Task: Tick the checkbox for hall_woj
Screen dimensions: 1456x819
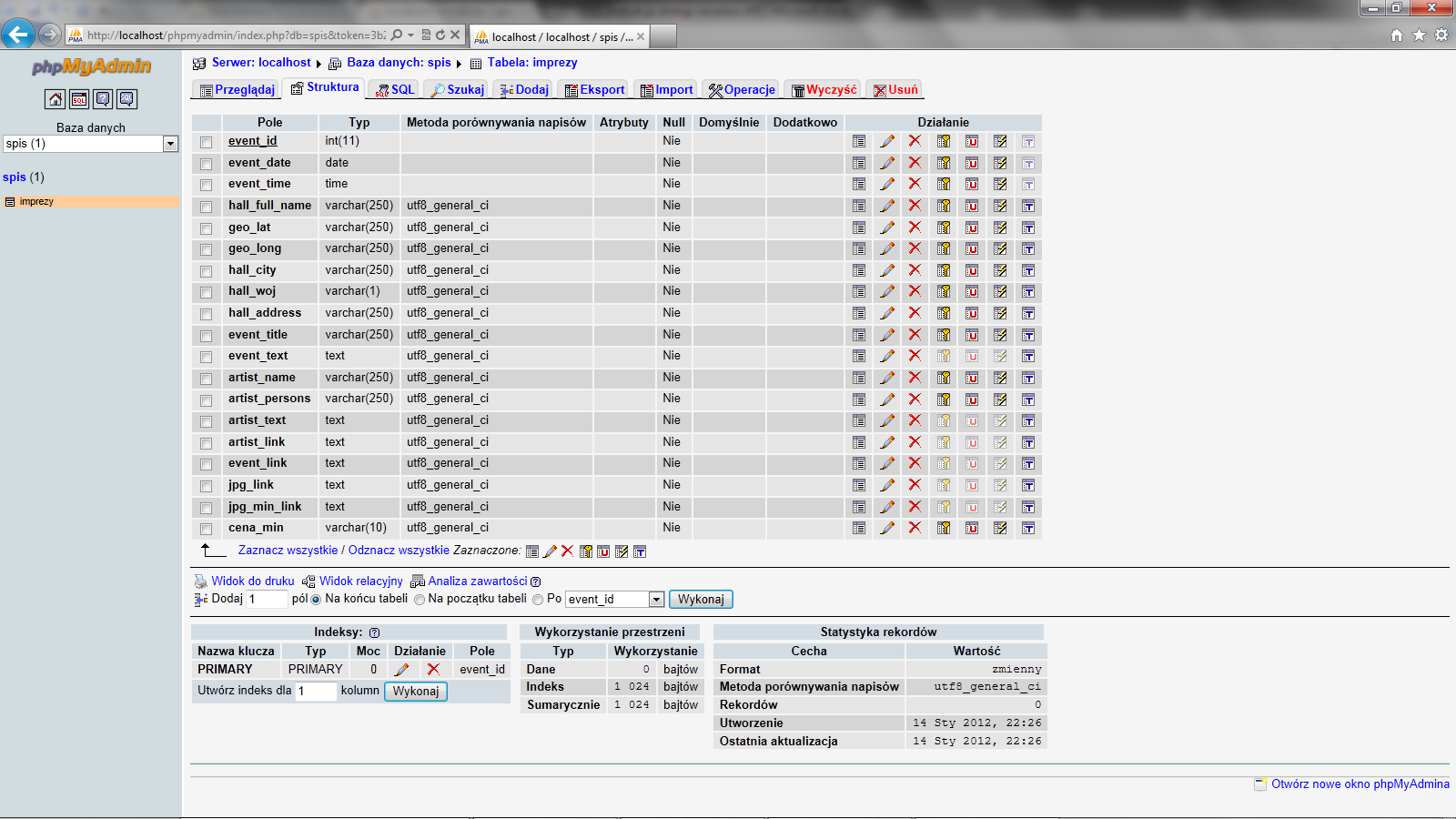Action: pyautogui.click(x=207, y=292)
